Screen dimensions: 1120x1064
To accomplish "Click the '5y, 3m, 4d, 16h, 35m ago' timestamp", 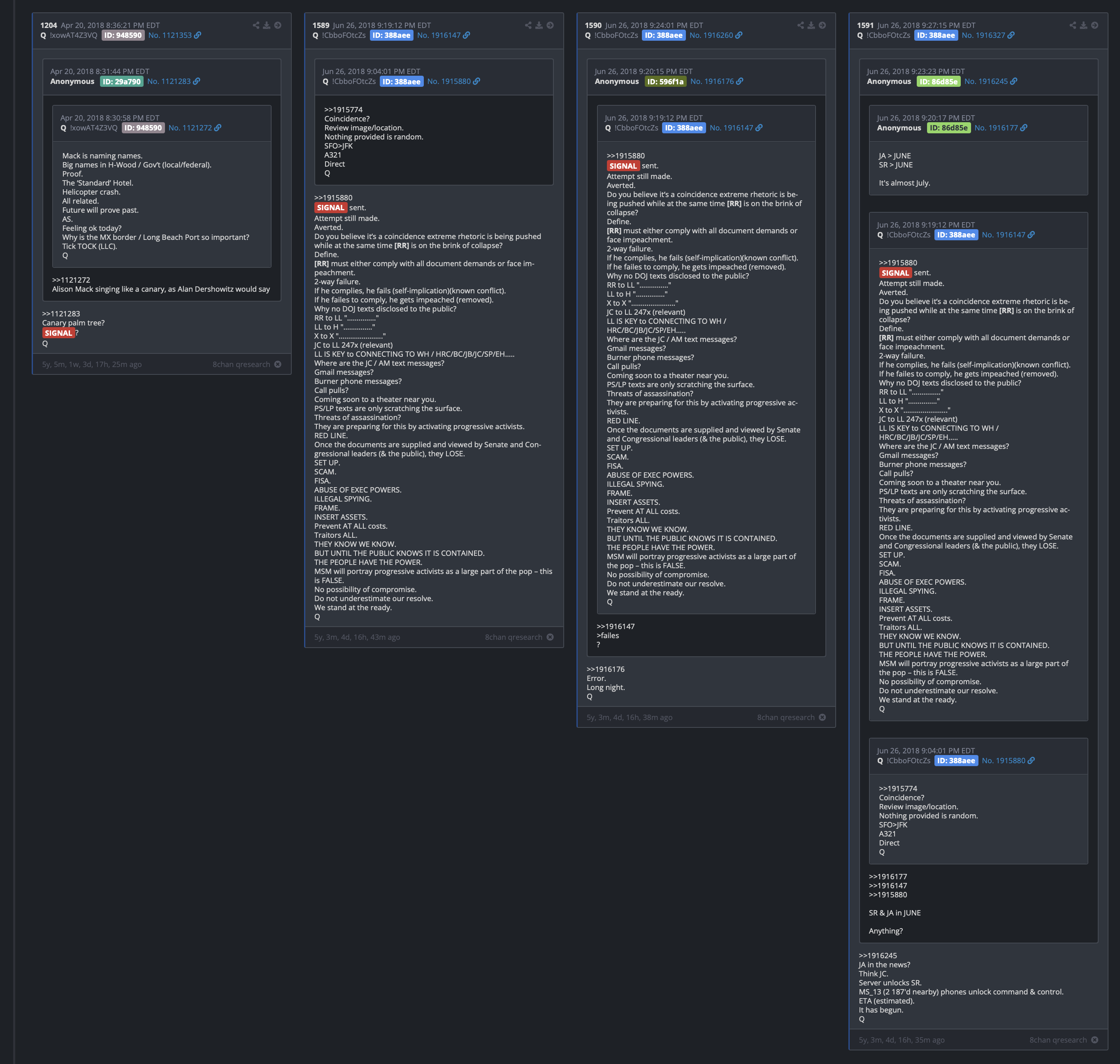I will click(x=902, y=1040).
